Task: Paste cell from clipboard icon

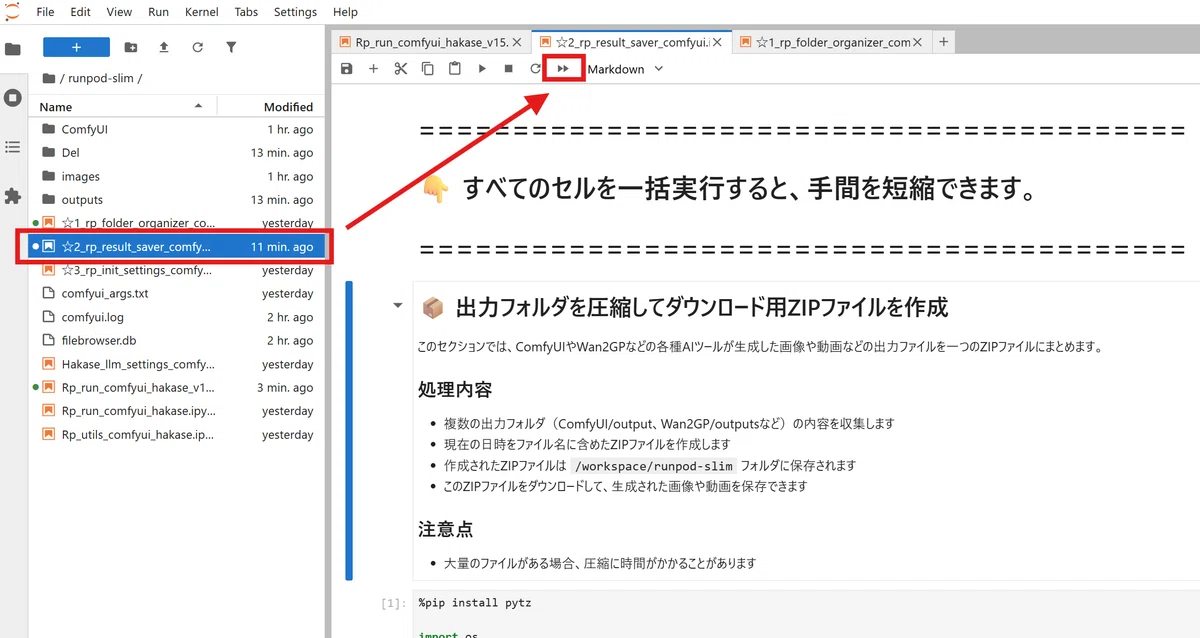Action: tap(454, 69)
